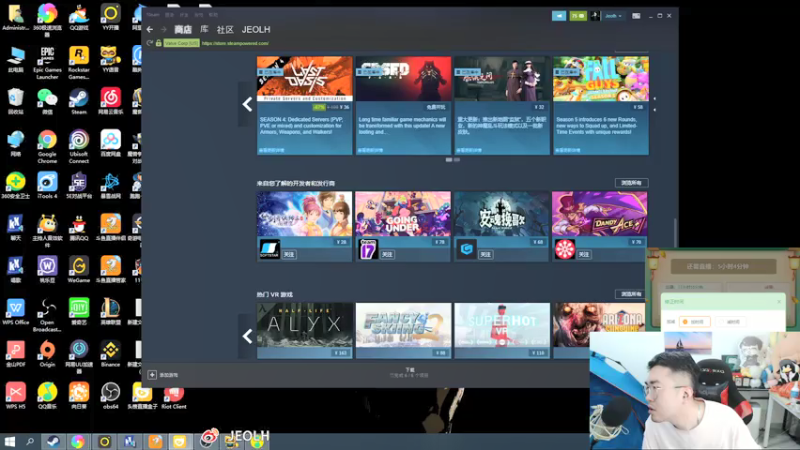The image size is (800, 450).
Task: Open the Ubisoft Connect desktop icon
Action: click(79, 147)
